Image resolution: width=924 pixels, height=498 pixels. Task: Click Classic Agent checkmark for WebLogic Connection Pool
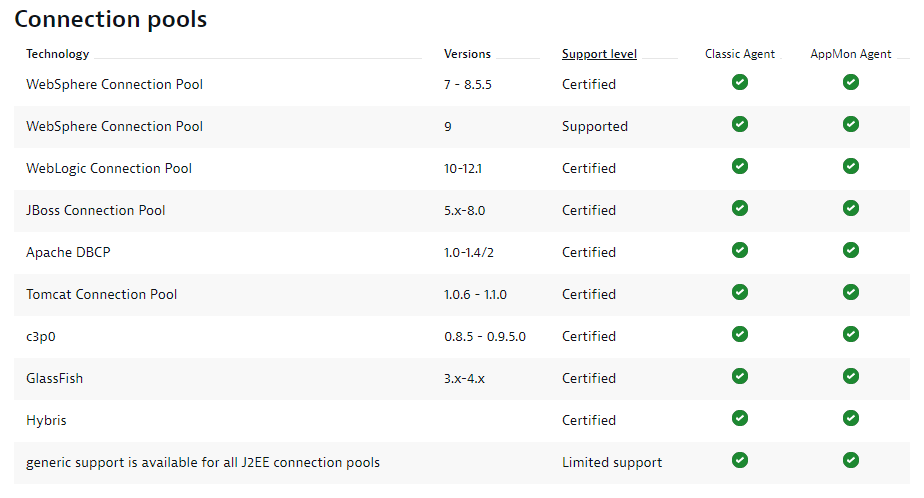point(740,166)
